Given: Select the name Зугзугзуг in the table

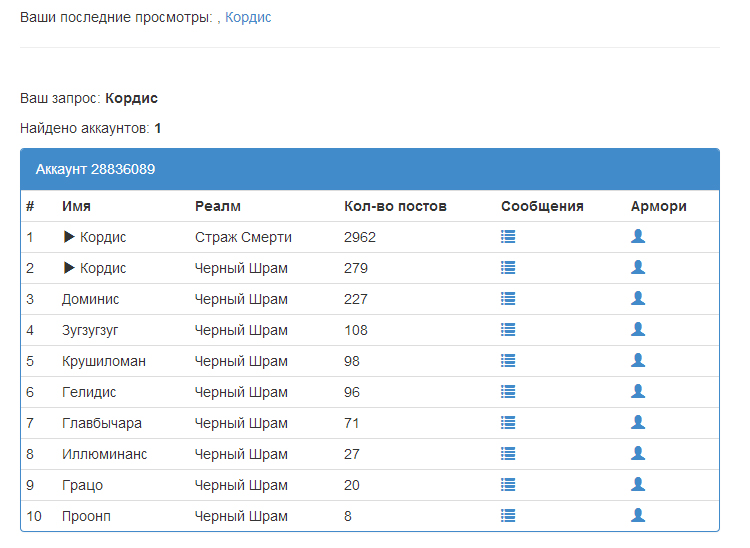Looking at the screenshot, I should tap(90, 330).
